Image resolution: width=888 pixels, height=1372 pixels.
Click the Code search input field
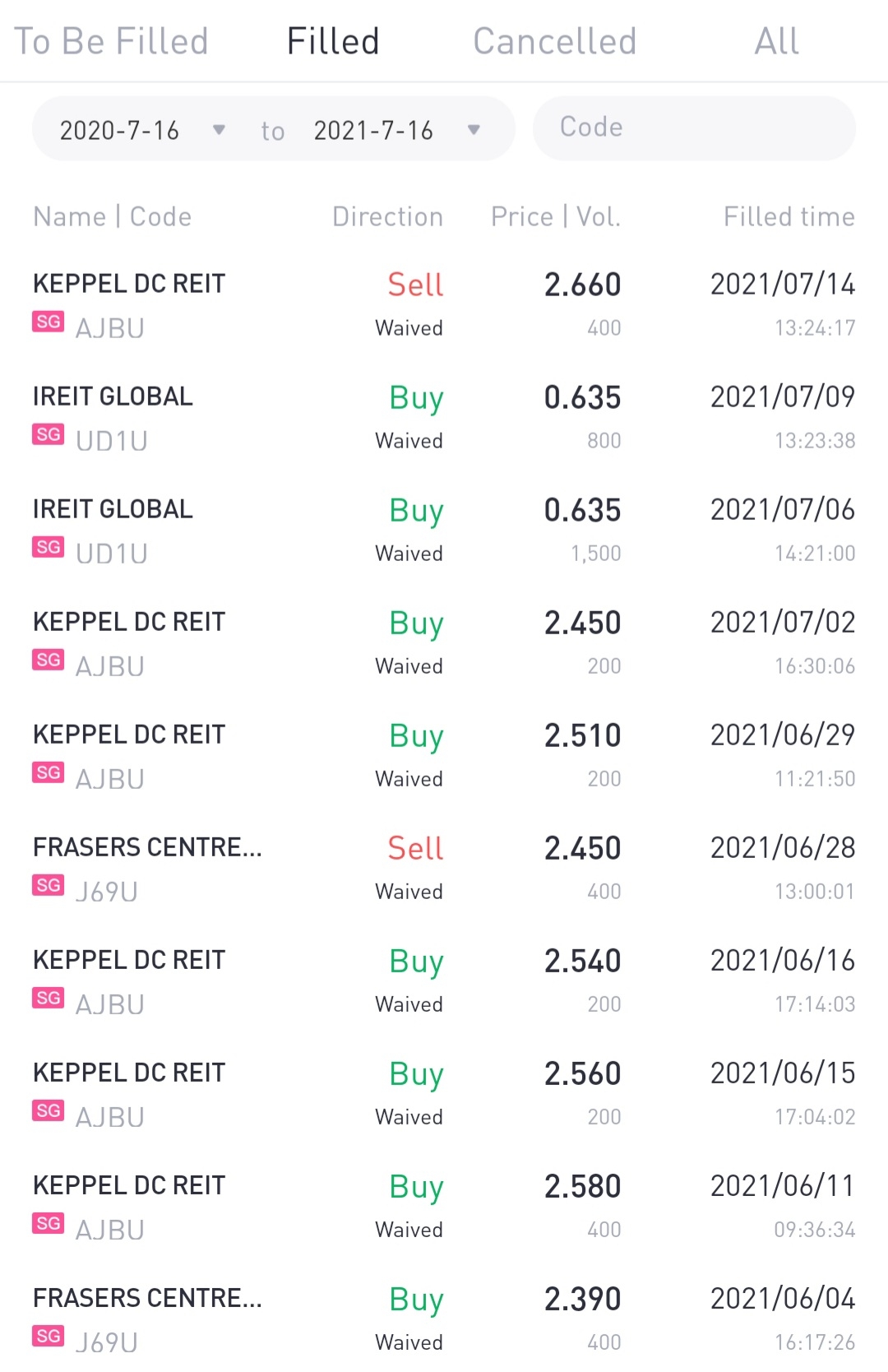(693, 127)
